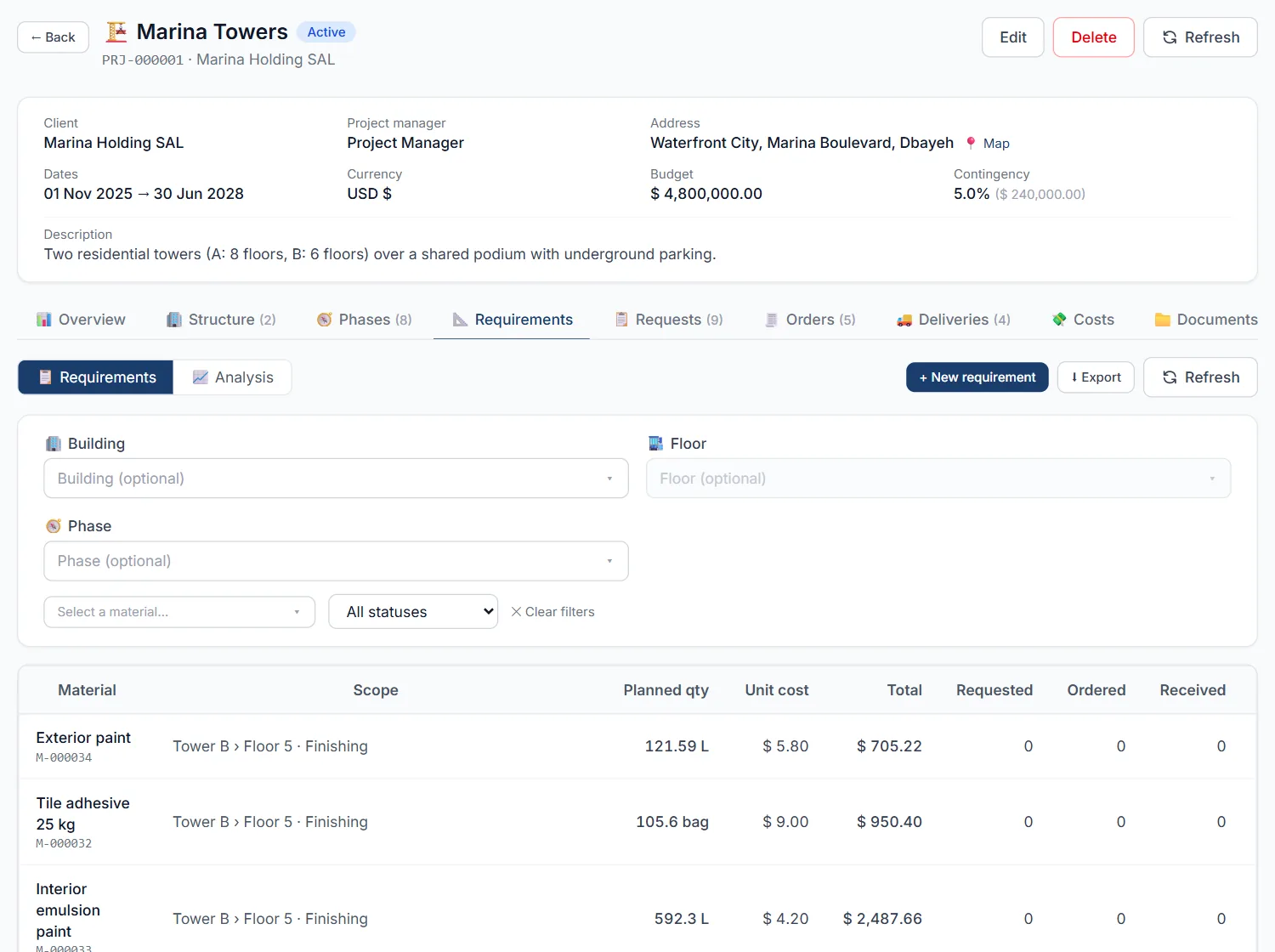The height and width of the screenshot is (952, 1275).
Task: Refresh the project using top Refresh button
Action: [x=1200, y=37]
